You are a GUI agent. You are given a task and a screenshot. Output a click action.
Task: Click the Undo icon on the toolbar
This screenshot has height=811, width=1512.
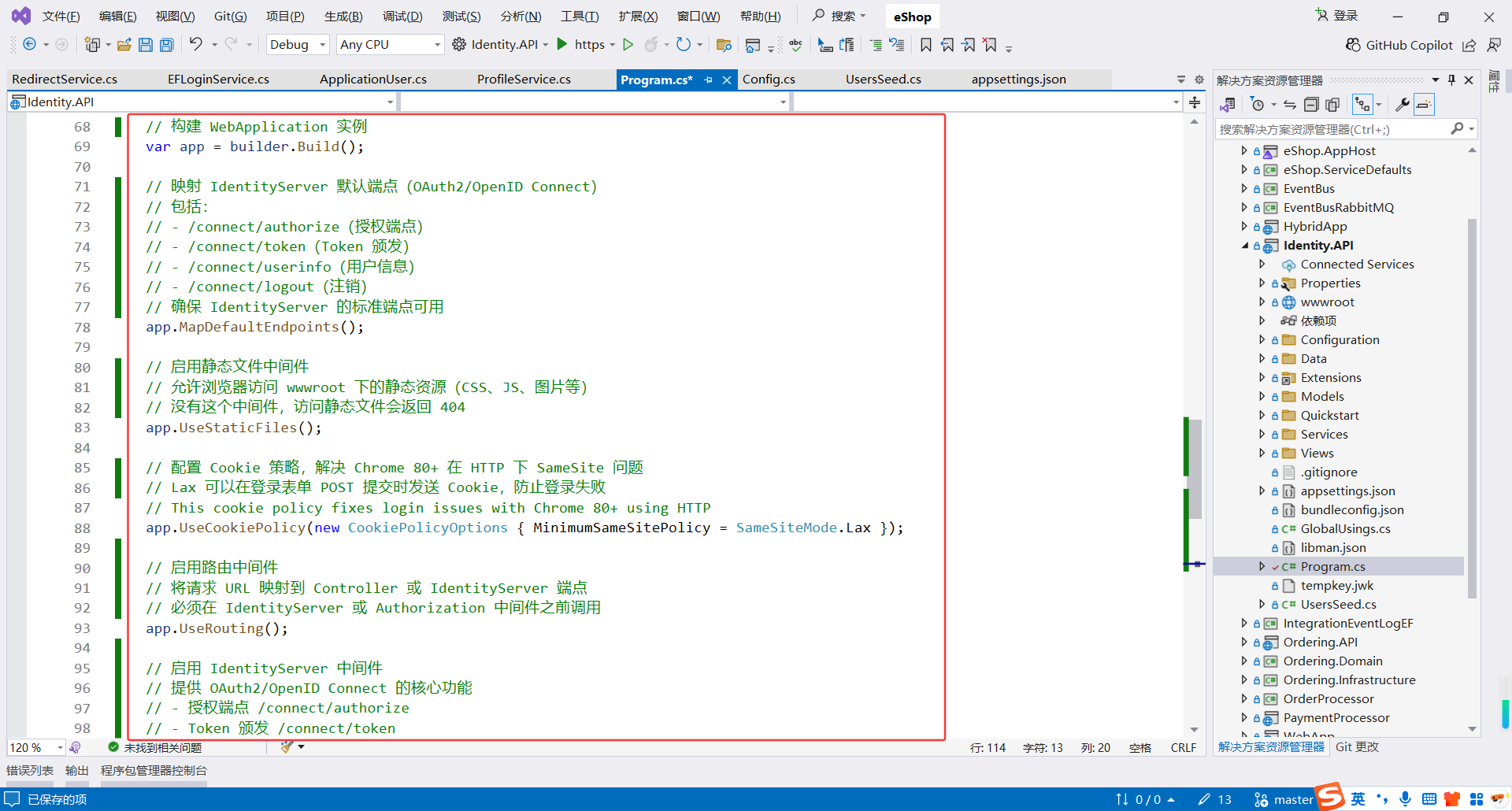[195, 44]
